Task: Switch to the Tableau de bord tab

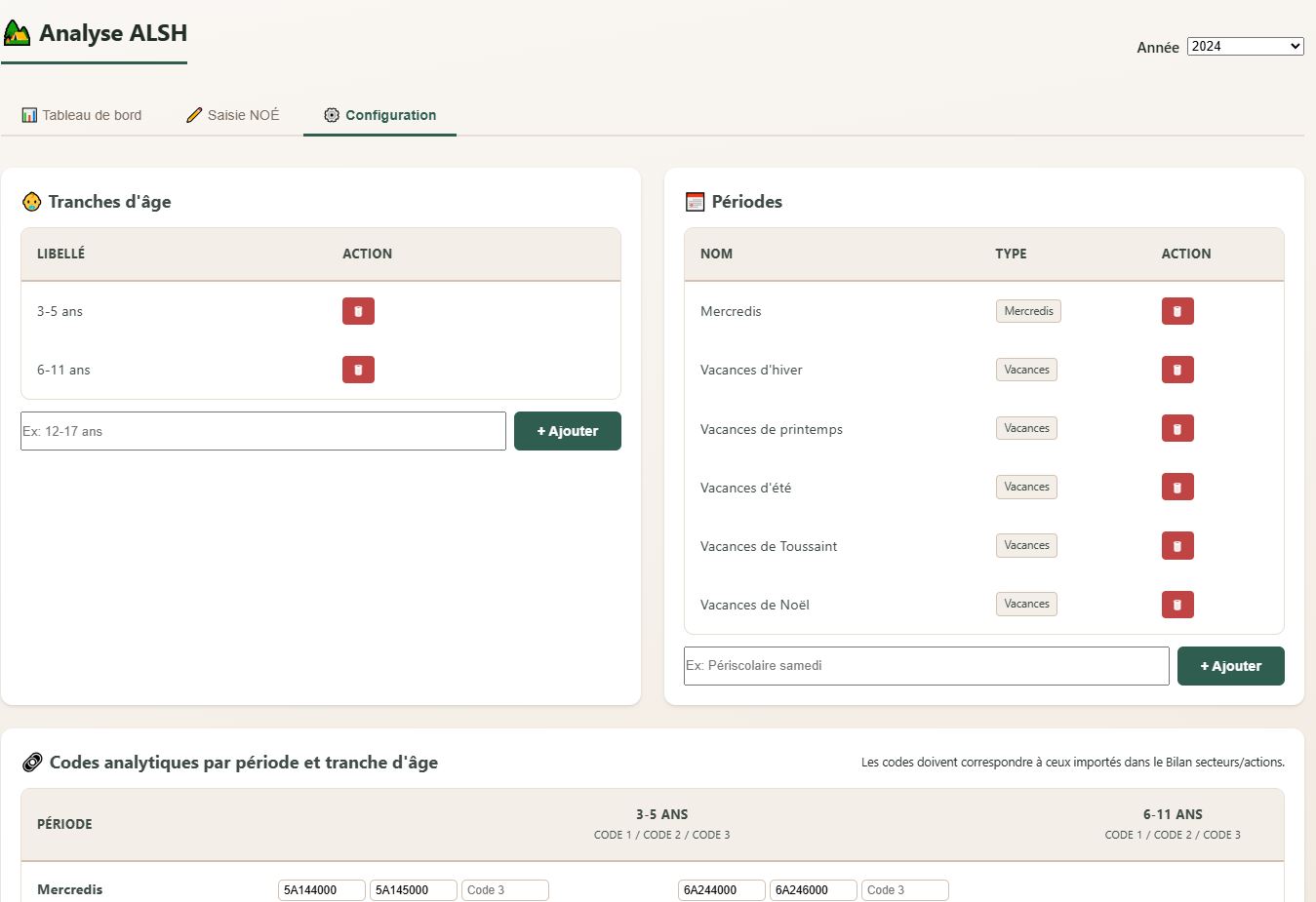Action: (82, 115)
